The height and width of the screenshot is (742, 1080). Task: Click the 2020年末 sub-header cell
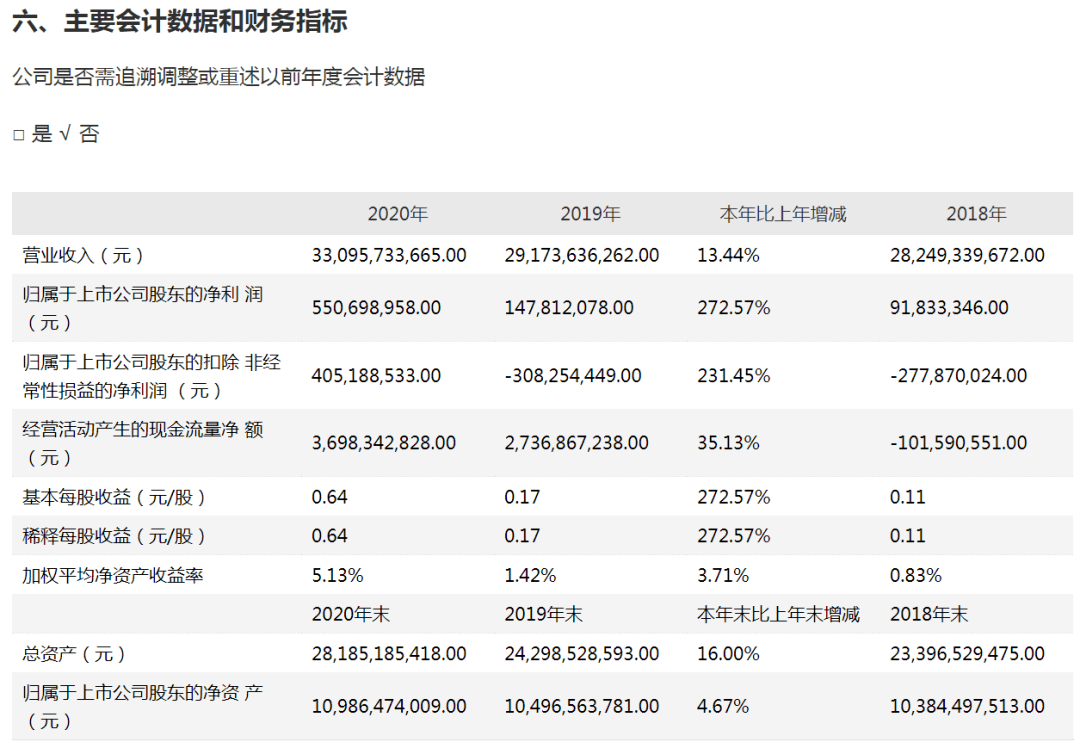350,614
